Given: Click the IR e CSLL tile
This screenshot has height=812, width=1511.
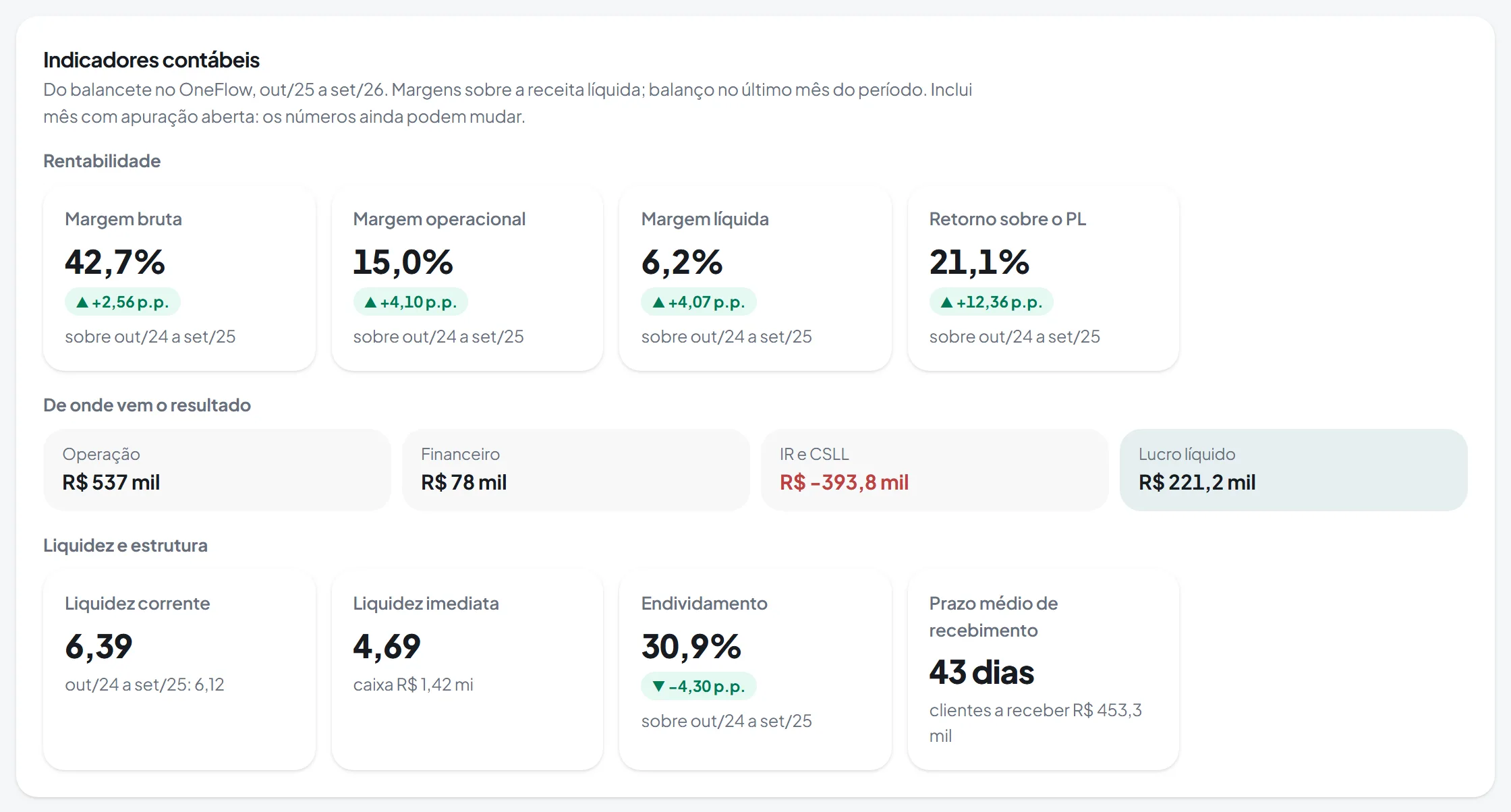Looking at the screenshot, I should [935, 469].
